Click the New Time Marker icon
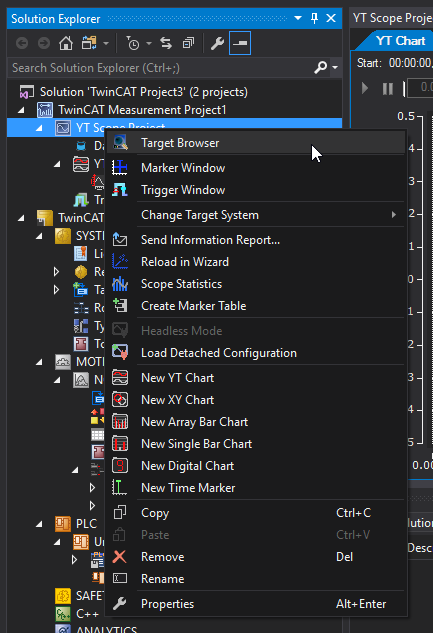 [119, 487]
